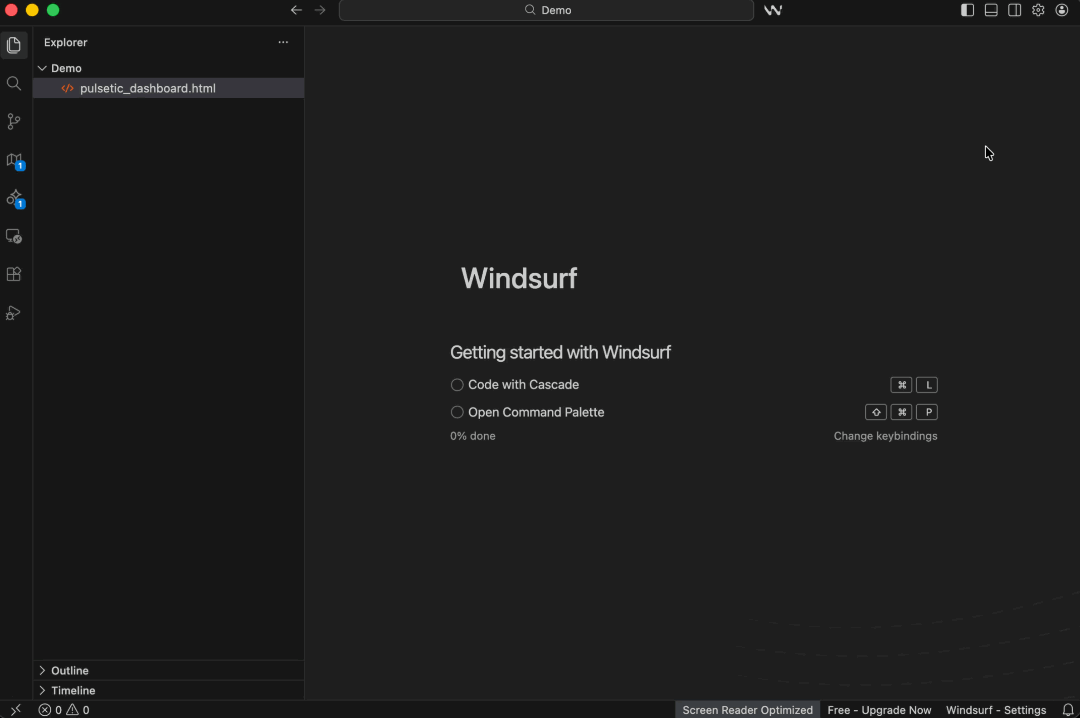This screenshot has height=718, width=1080.
Task: Open the Remote Explorer icon
Action: [14, 236]
